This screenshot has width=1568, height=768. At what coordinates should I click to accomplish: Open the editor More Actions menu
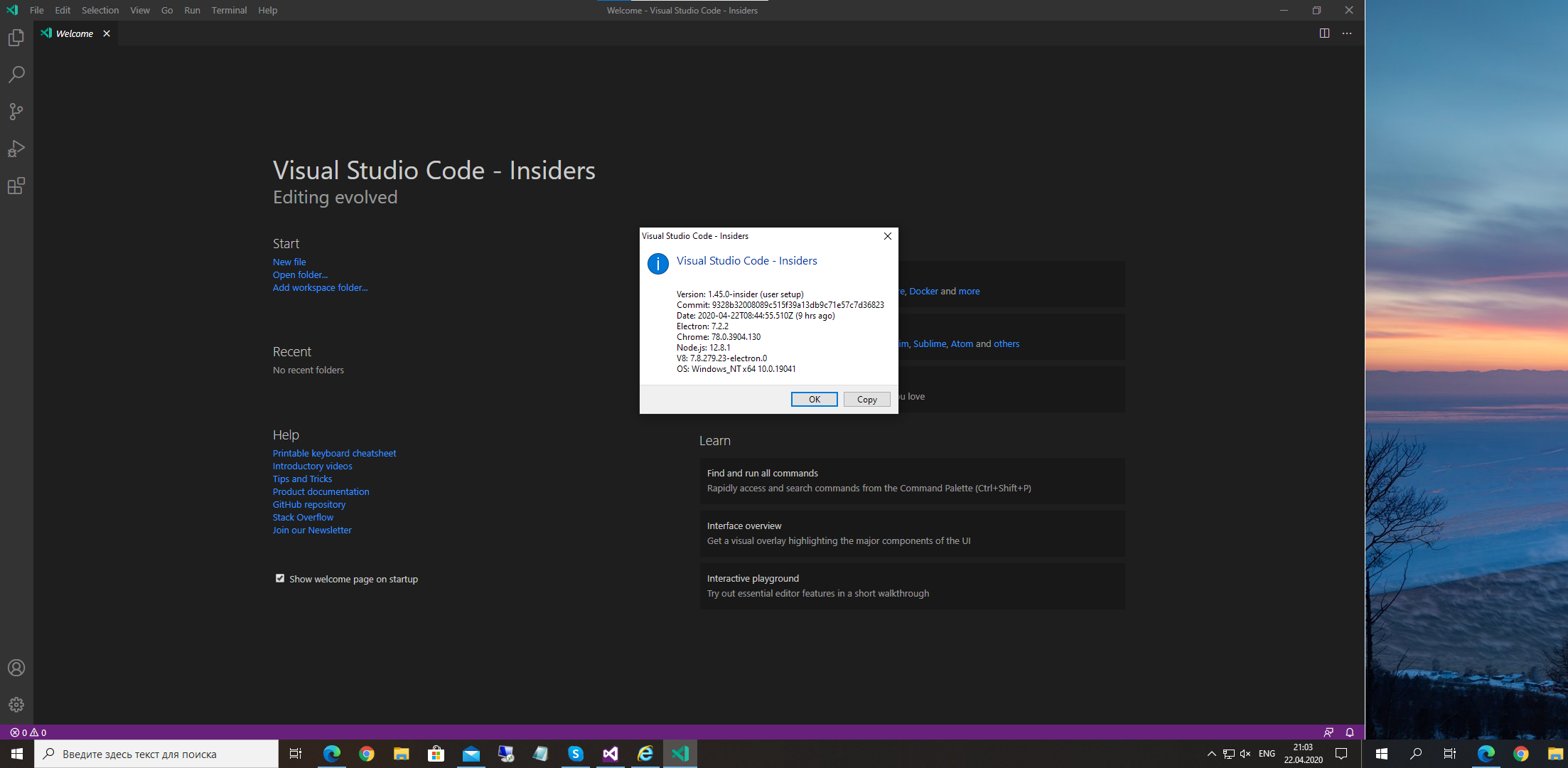point(1347,33)
